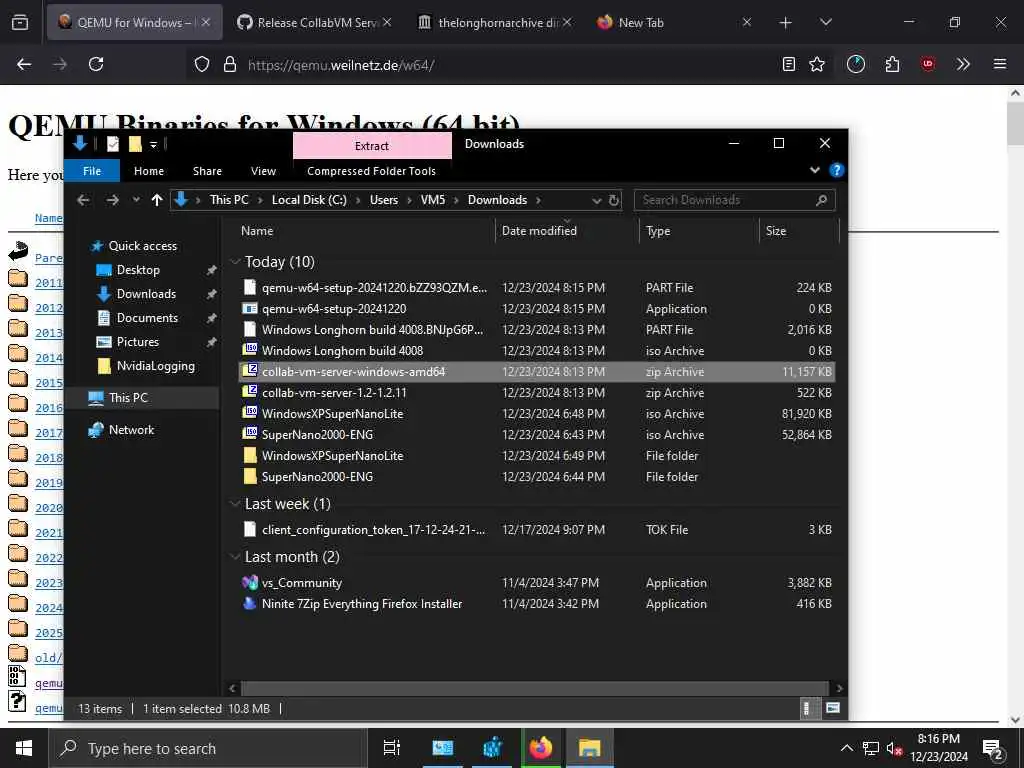Expand the Explorer ribbon chevron

(x=814, y=170)
